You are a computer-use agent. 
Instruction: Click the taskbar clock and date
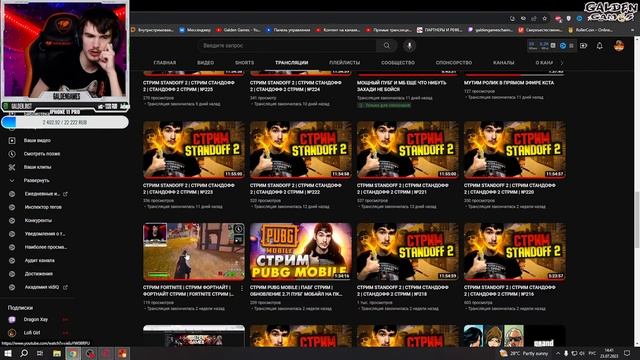click(609, 353)
